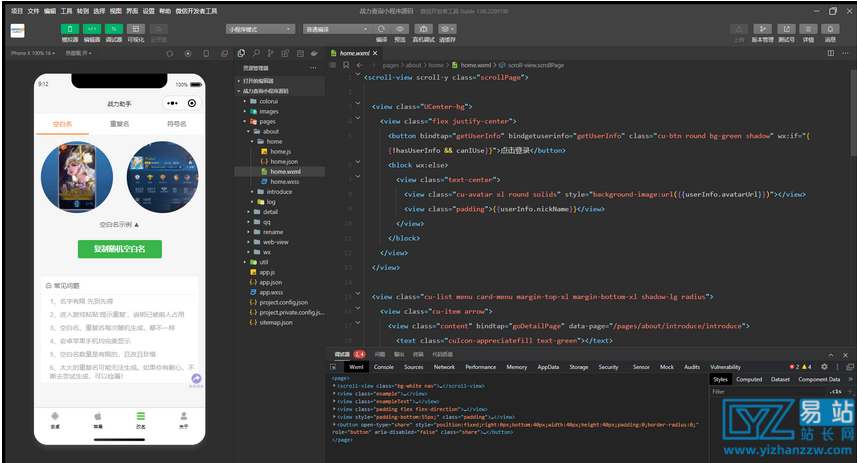Open the 小程序模式 mode dropdown
This screenshot has width=857, height=463.
click(x=259, y=30)
